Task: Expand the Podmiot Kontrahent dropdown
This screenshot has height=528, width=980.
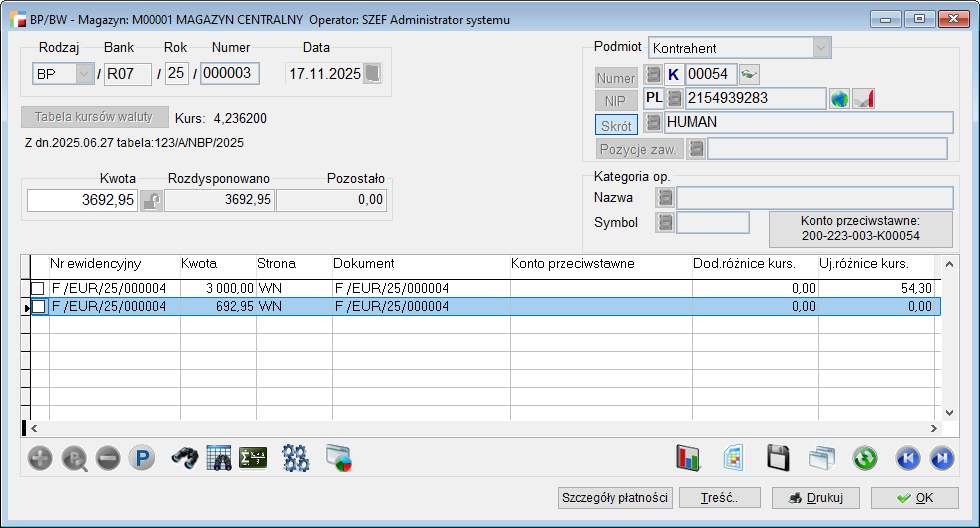Action: click(x=821, y=48)
